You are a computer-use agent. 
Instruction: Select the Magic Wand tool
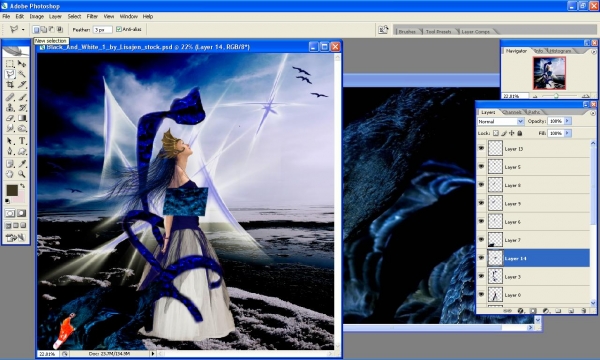(x=22, y=74)
